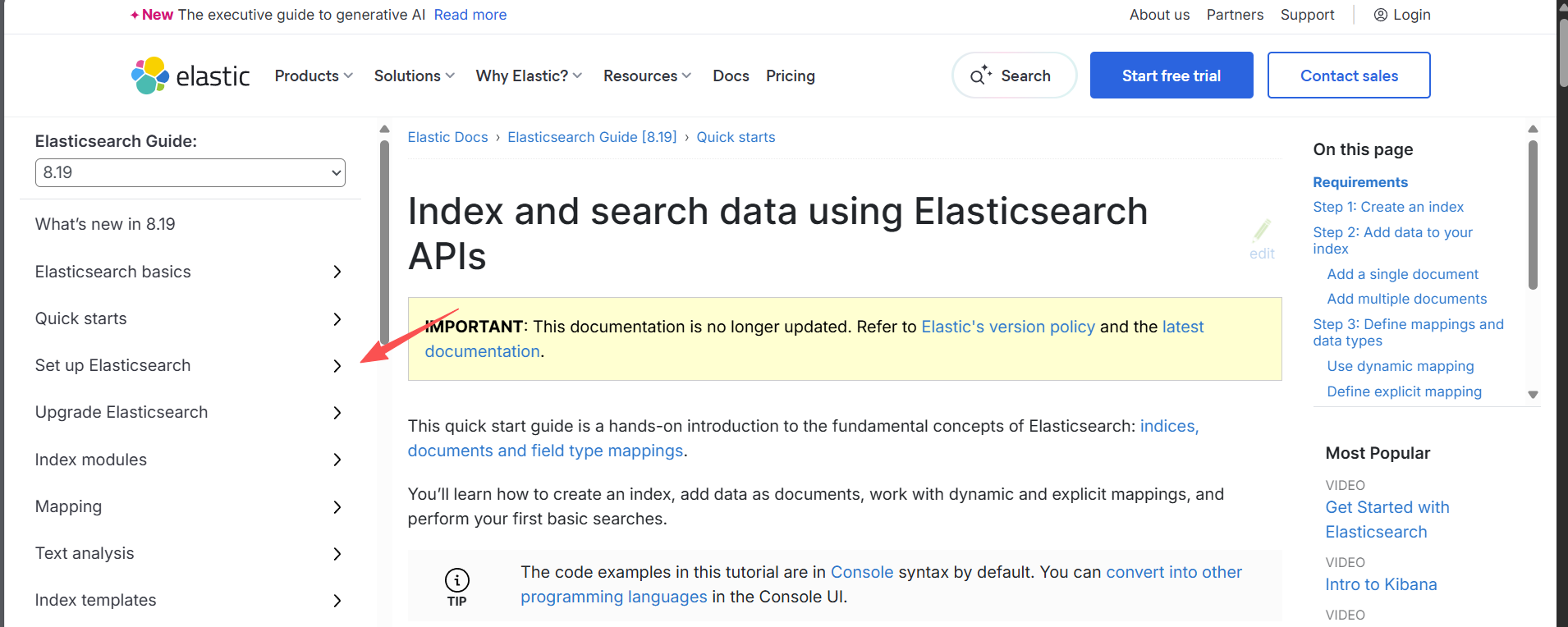Image resolution: width=1568 pixels, height=627 pixels.
Task: Open the Products dropdown menu
Action: [x=314, y=76]
